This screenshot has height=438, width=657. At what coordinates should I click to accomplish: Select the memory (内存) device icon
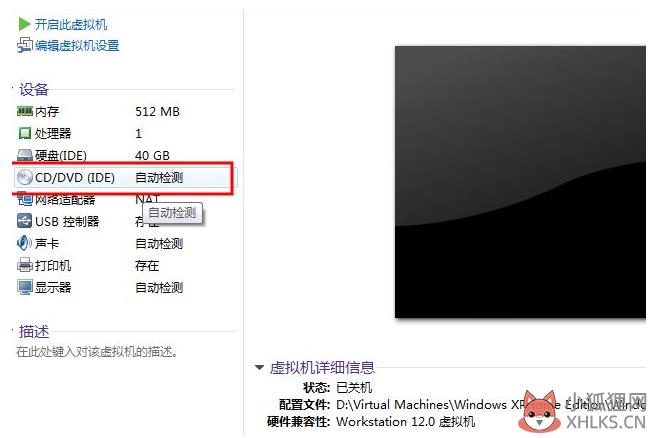coord(25,111)
